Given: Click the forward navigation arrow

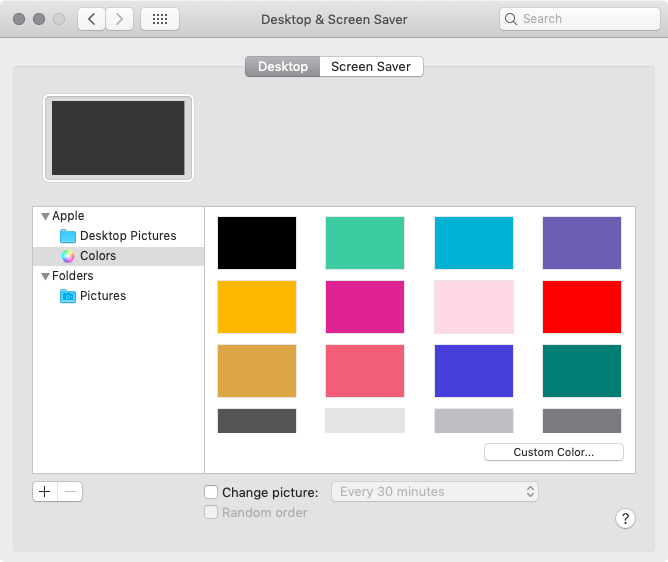Looking at the screenshot, I should click(x=120, y=19).
